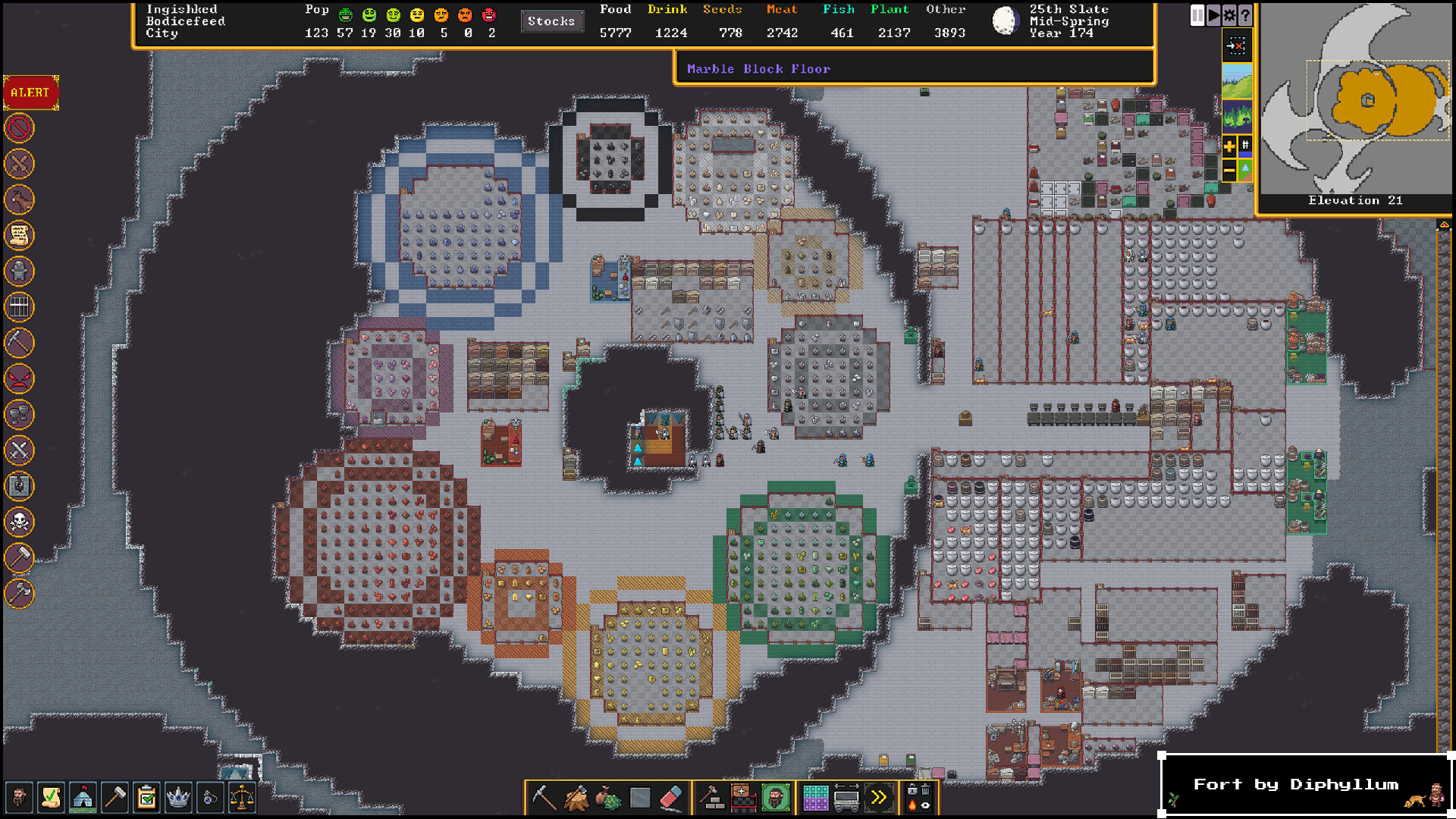Toggle the alert status indicator red button
1456x819 pixels.
click(x=30, y=91)
